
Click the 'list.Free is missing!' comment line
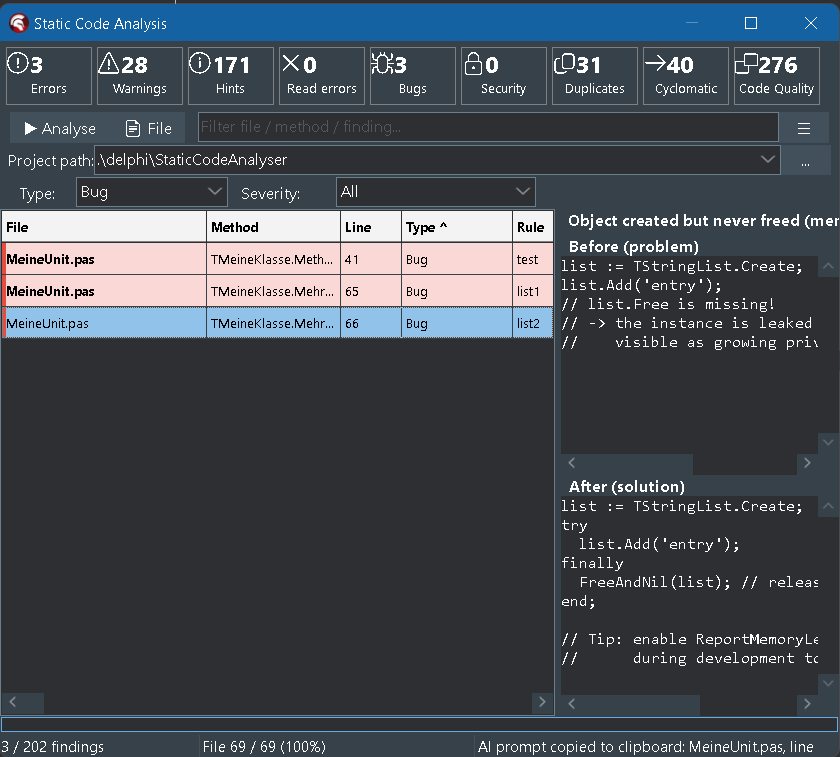tap(668, 304)
